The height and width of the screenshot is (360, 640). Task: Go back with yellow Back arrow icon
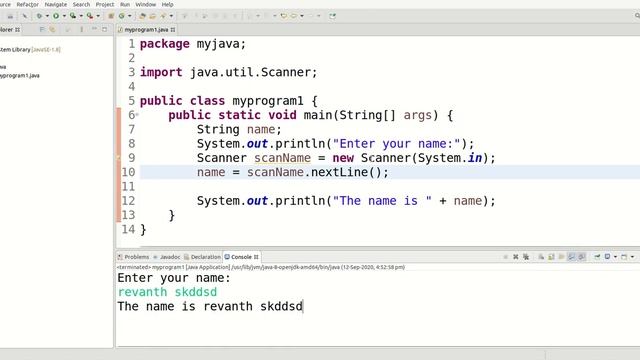pos(283,16)
